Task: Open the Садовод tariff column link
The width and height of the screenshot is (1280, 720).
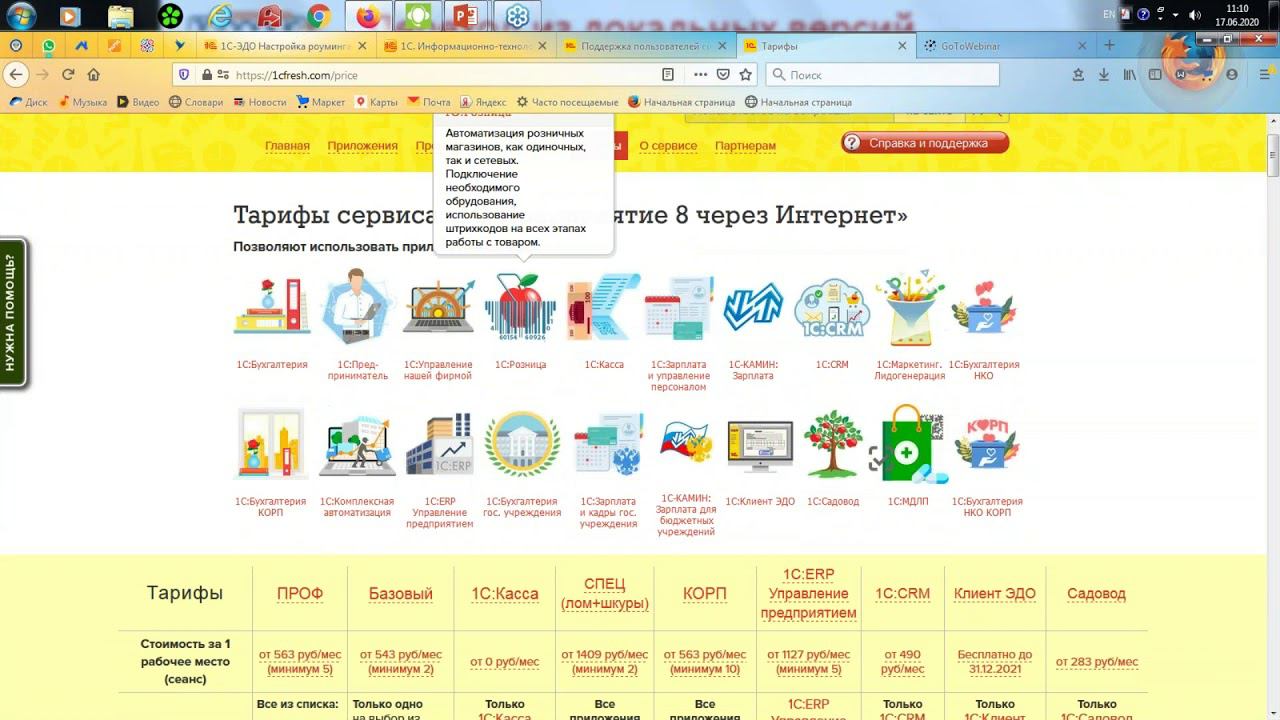Action: (x=1096, y=593)
